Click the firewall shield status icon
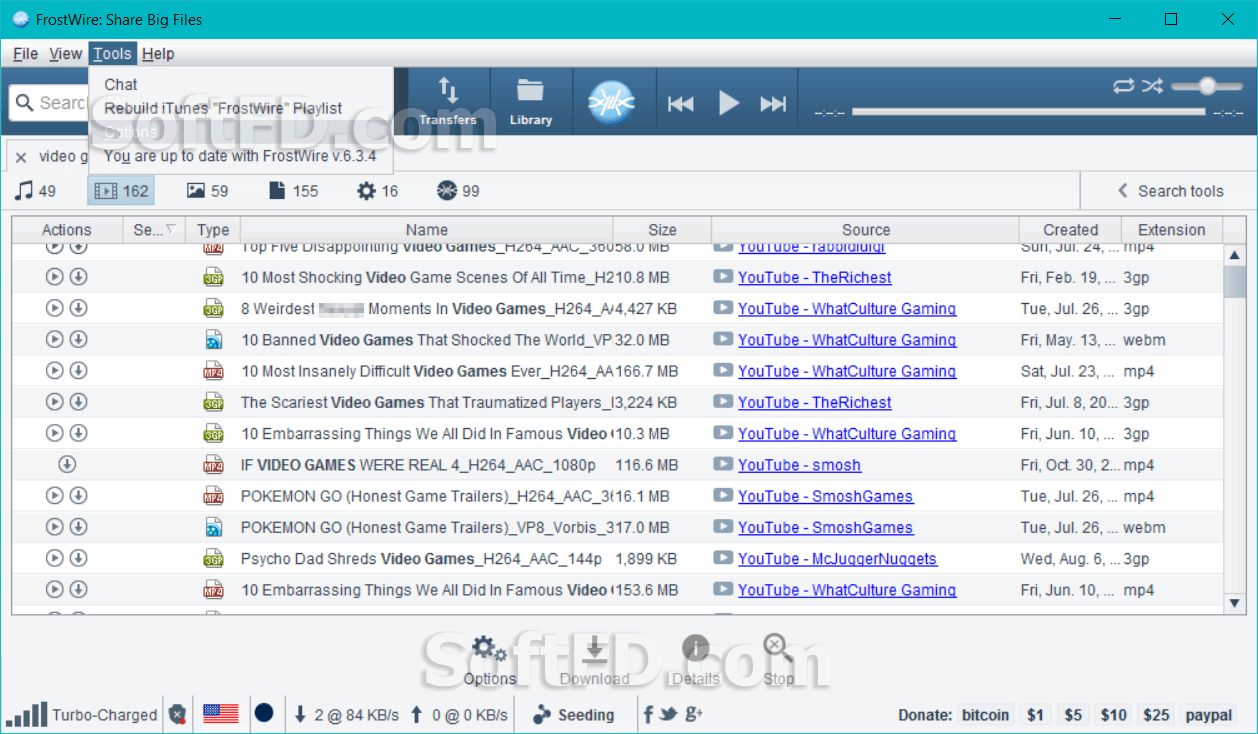This screenshot has width=1258, height=734. tap(177, 714)
